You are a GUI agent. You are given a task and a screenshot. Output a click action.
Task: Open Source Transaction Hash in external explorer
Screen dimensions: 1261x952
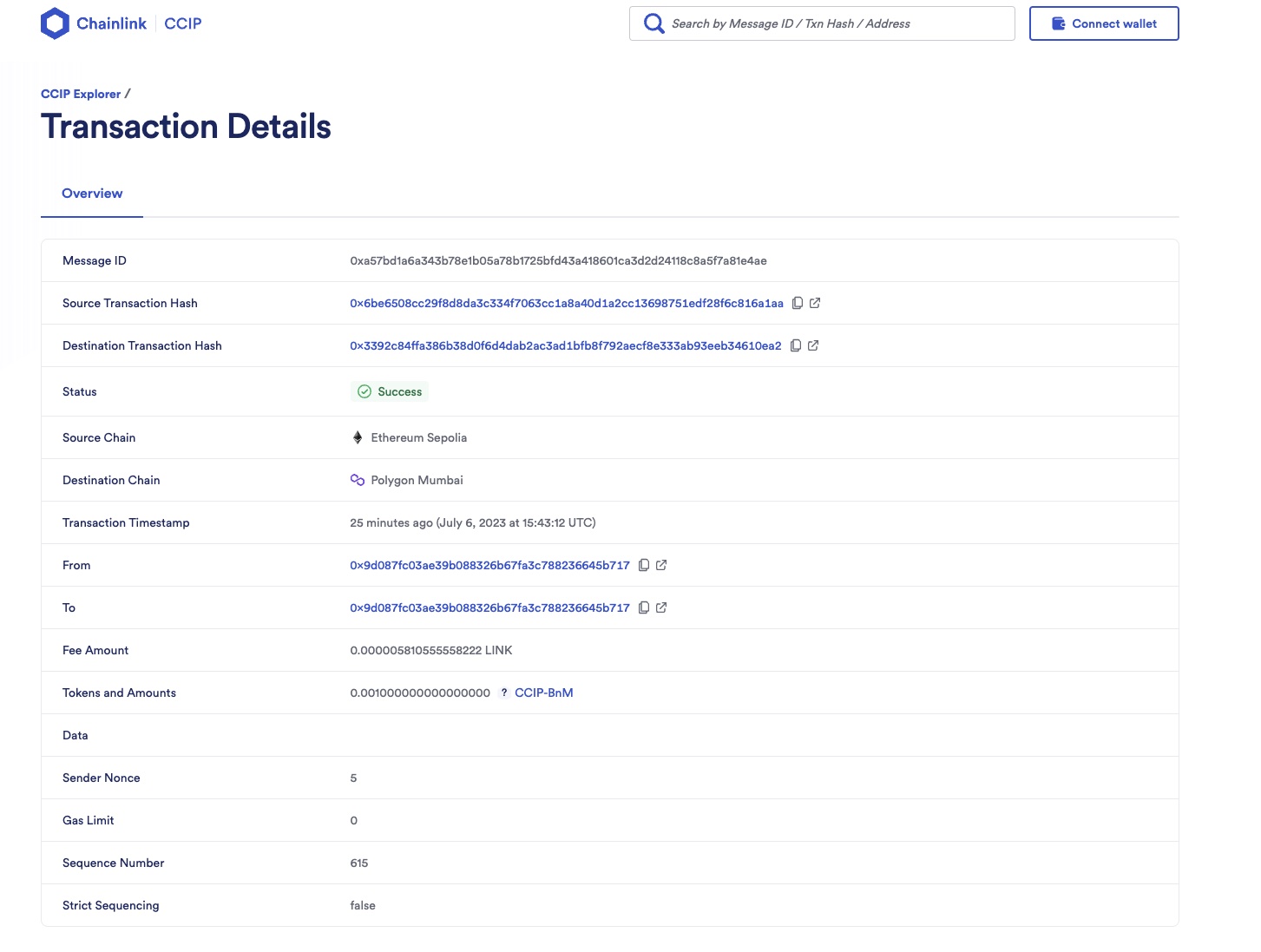point(815,303)
